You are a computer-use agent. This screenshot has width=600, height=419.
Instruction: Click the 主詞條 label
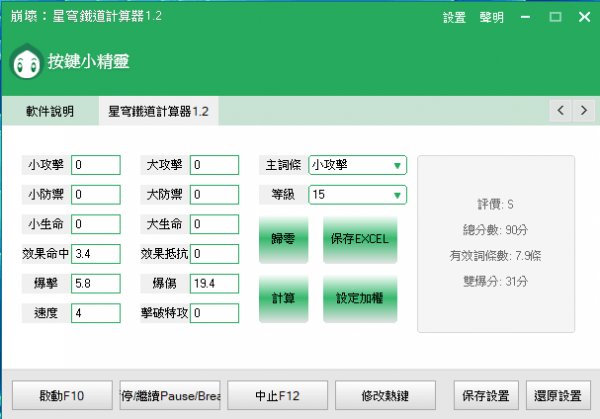pos(283,165)
